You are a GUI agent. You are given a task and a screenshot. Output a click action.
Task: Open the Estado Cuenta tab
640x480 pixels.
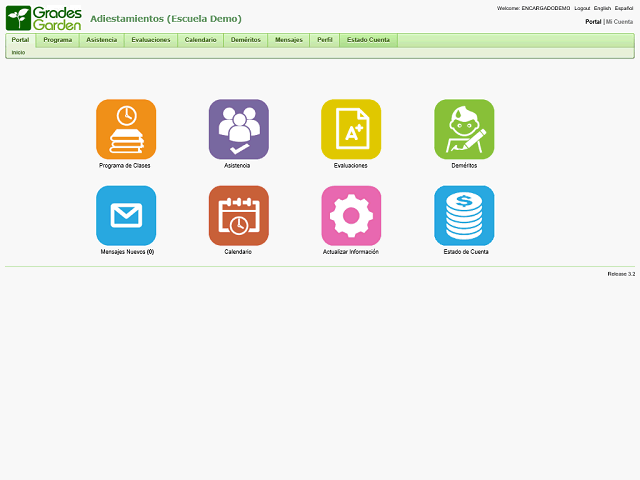(369, 40)
